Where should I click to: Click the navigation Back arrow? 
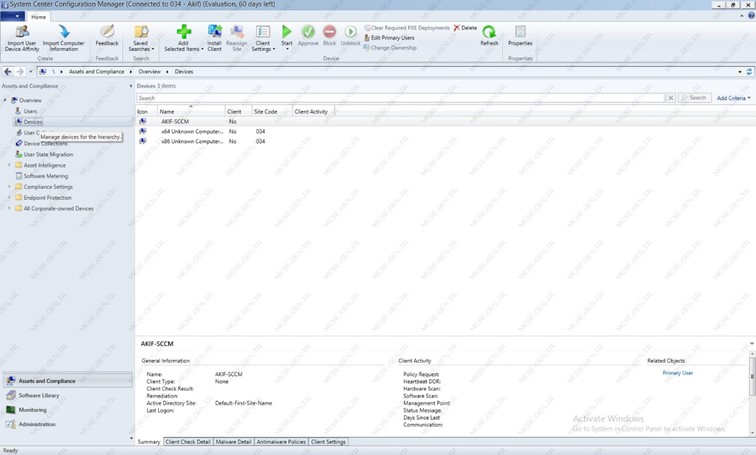tap(8, 71)
